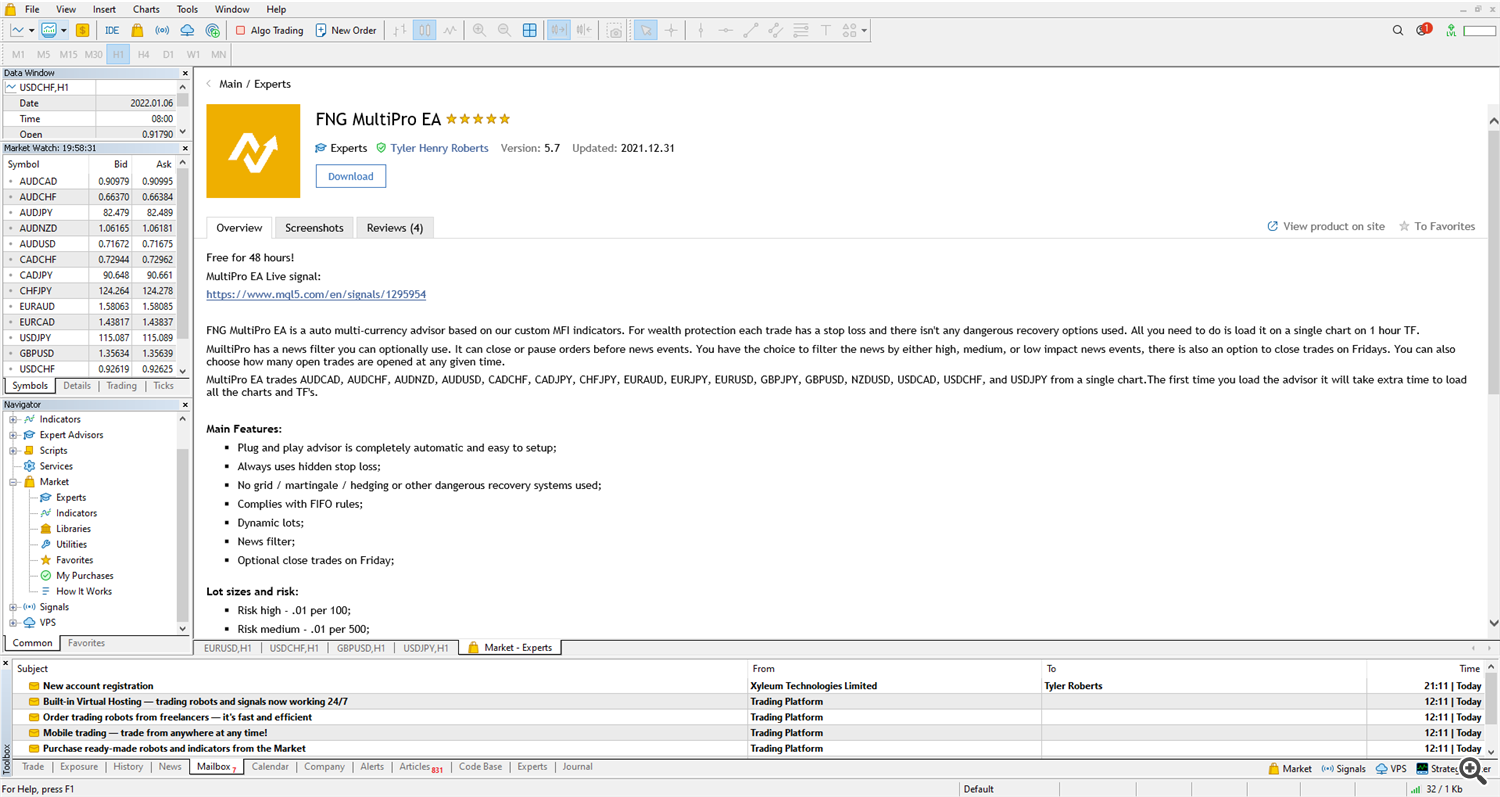
Task: Click the New Order toolbar button
Action: tap(346, 30)
